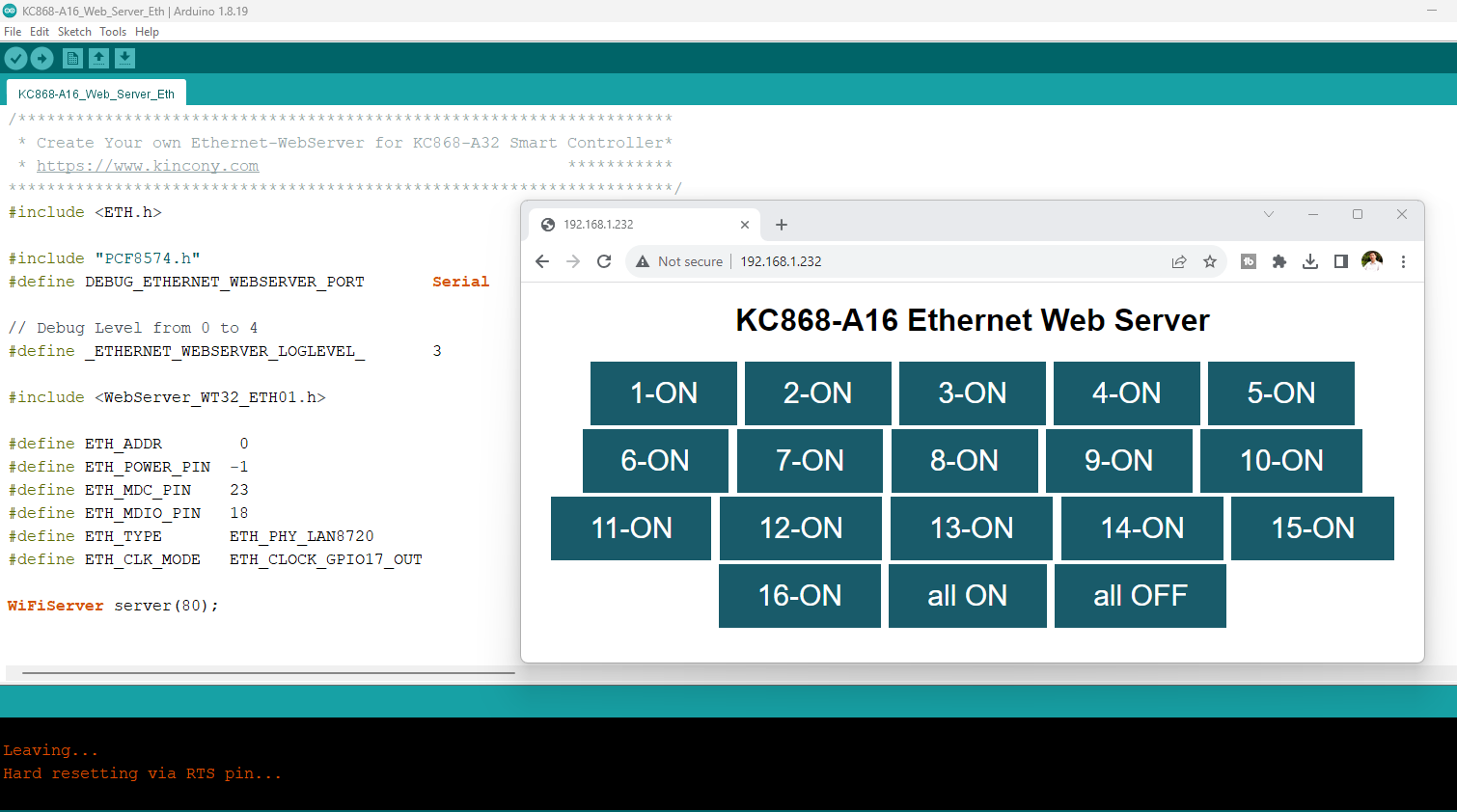Open the Sketch menu
The height and width of the screenshot is (812, 1457).
click(x=74, y=32)
